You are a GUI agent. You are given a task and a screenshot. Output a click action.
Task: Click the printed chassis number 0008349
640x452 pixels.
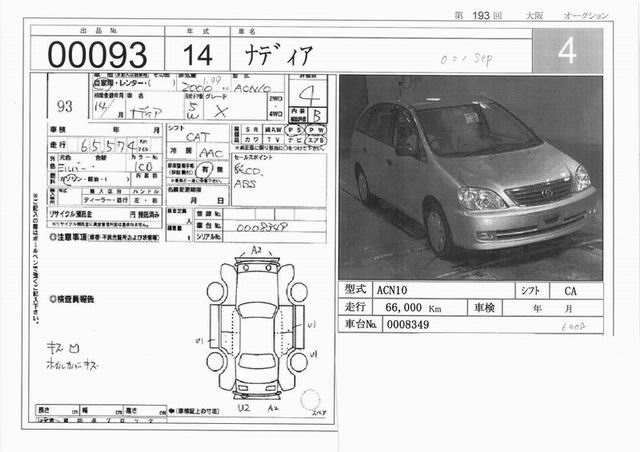[408, 325]
